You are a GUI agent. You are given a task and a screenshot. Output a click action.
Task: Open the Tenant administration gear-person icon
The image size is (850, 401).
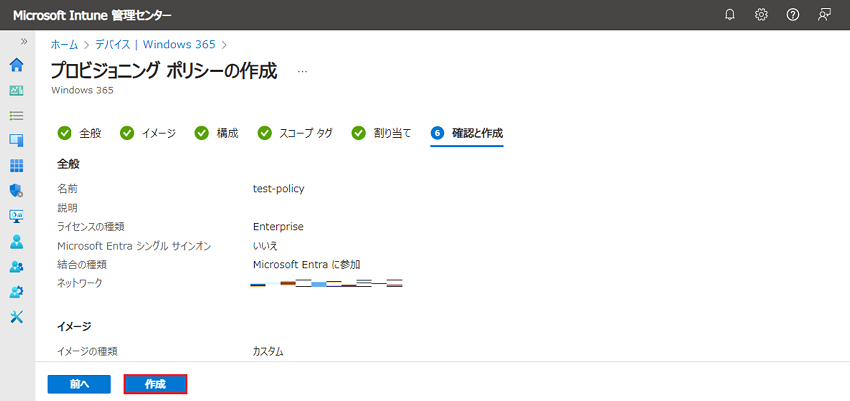[17, 292]
